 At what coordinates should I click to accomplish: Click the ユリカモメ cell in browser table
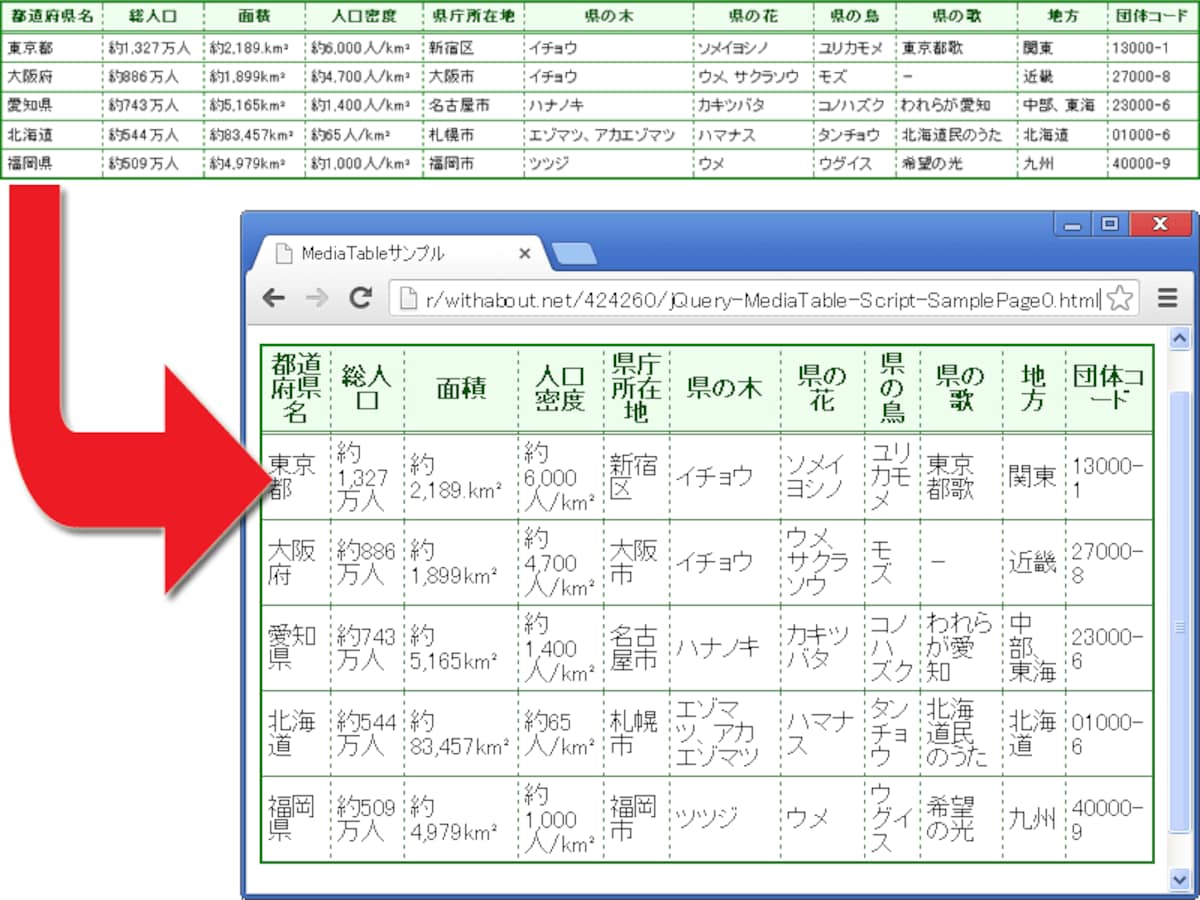[x=890, y=477]
